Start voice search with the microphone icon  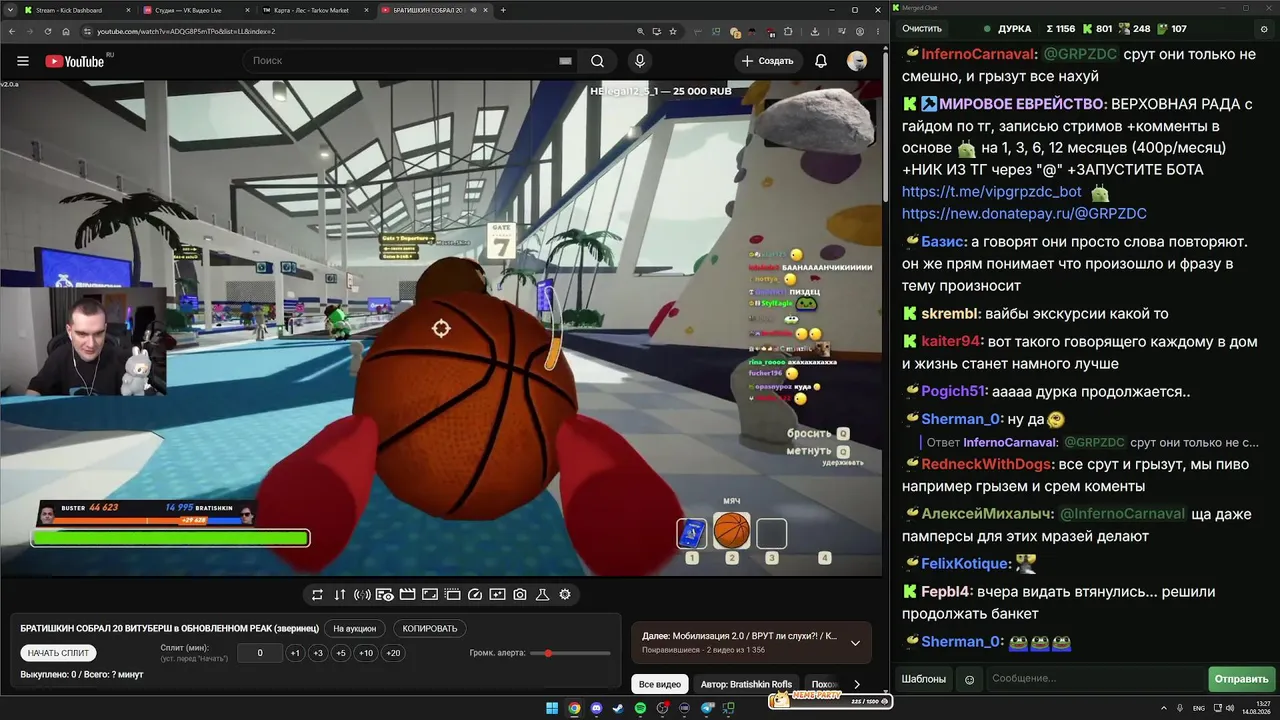[x=638, y=61]
